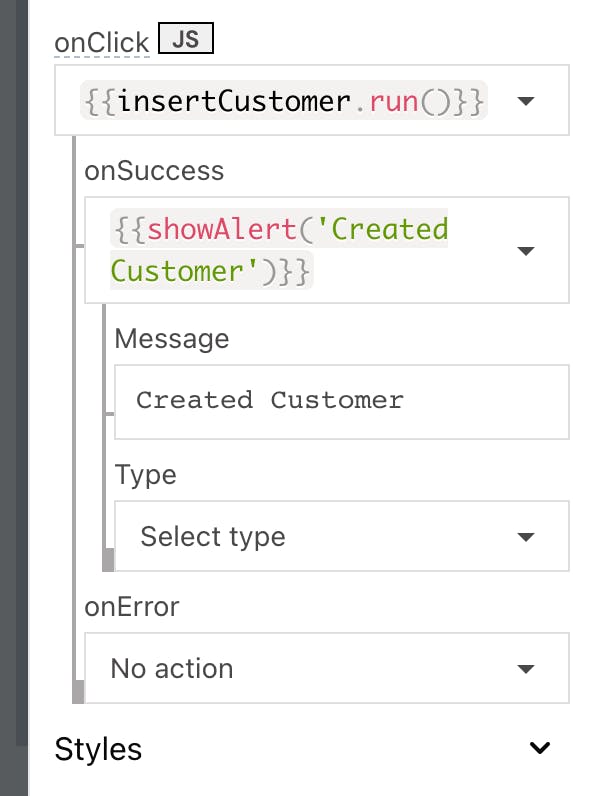The width and height of the screenshot is (606, 796).
Task: Click the Type field label
Action: click(145, 474)
